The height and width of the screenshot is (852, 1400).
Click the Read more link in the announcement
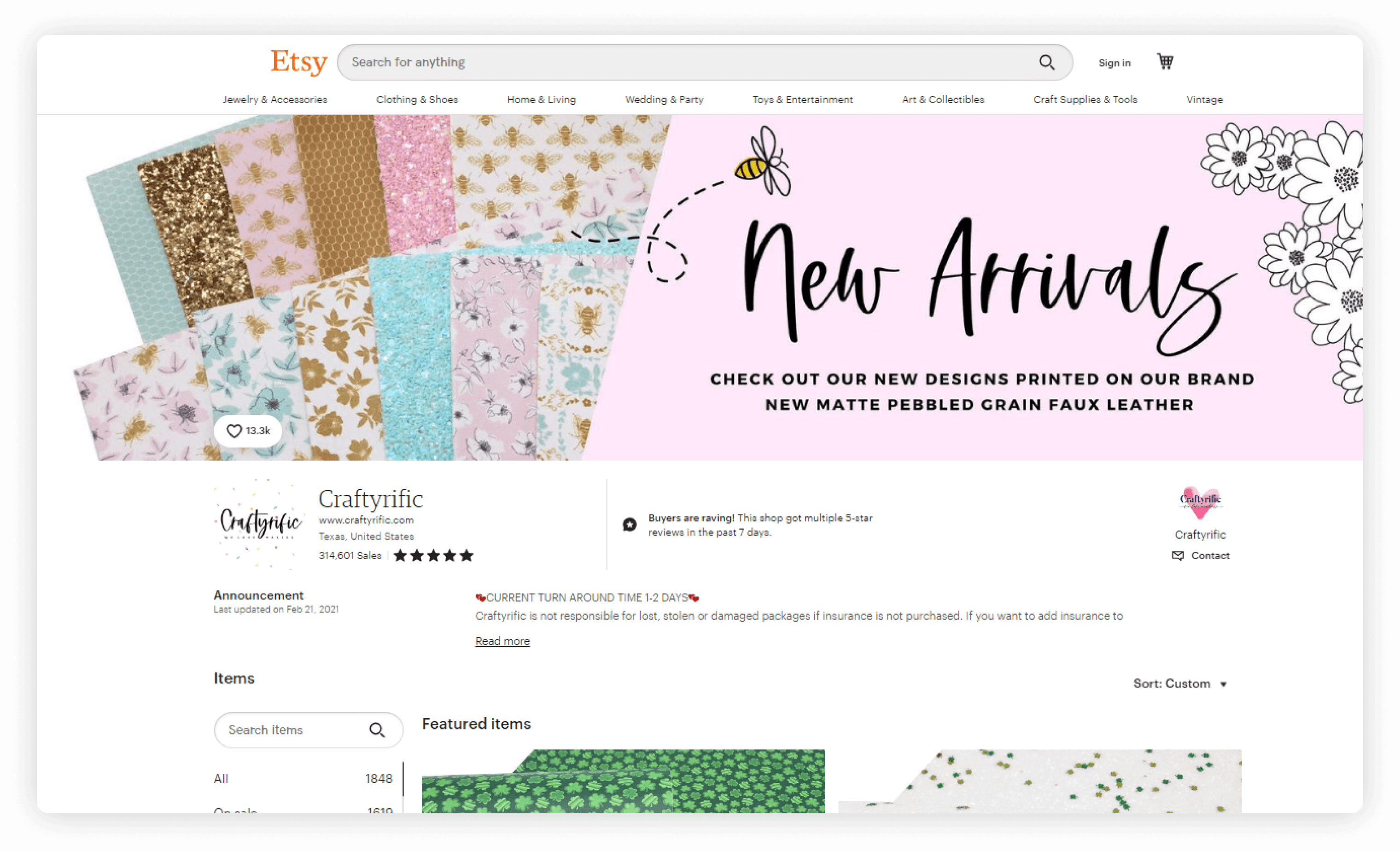pos(502,641)
